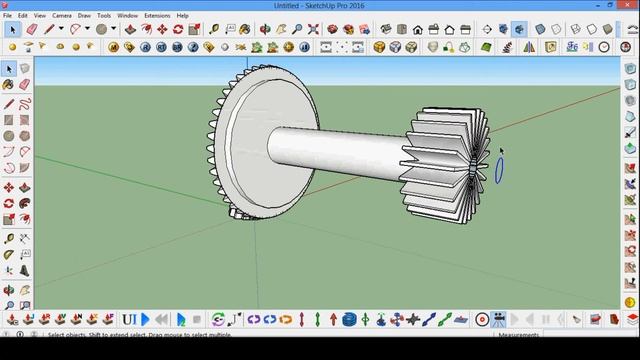
Task: Select the arrow Select tool in top toolbar
Action: pos(13,29)
